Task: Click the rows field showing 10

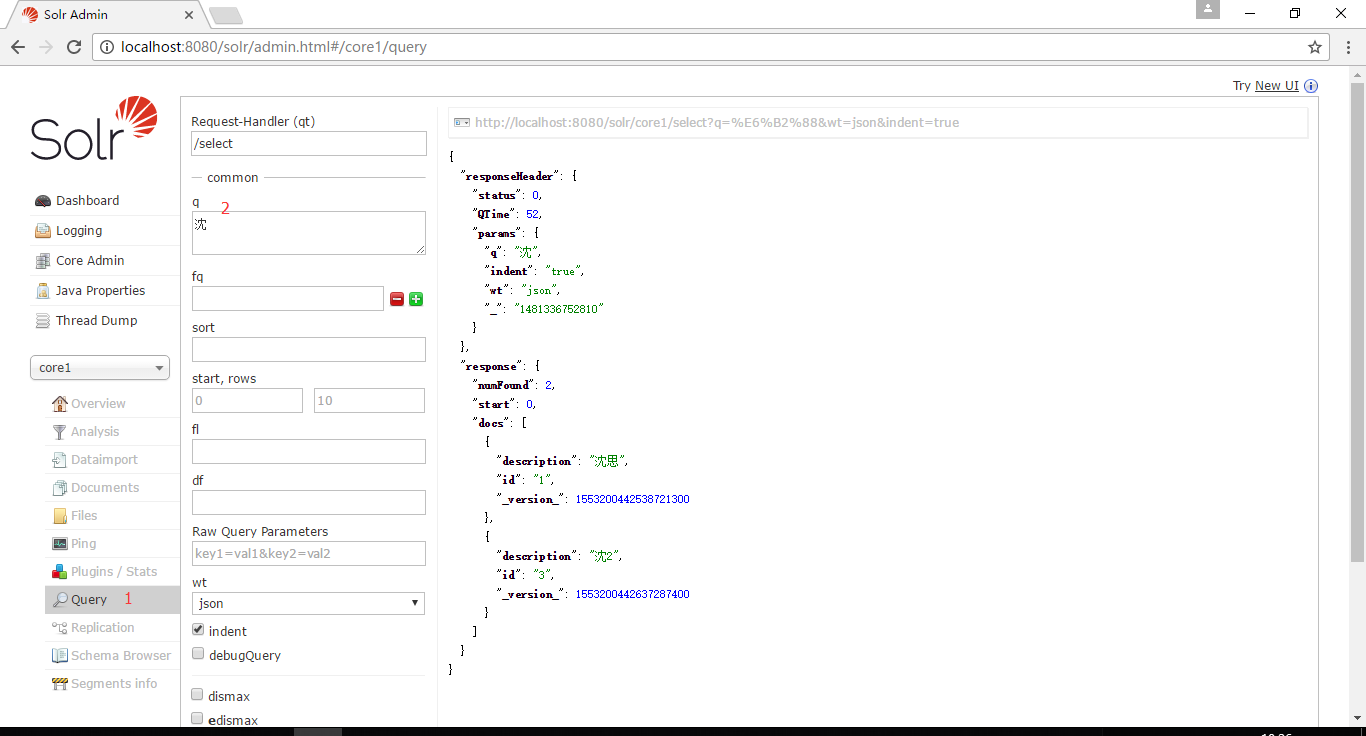Action: coord(369,400)
